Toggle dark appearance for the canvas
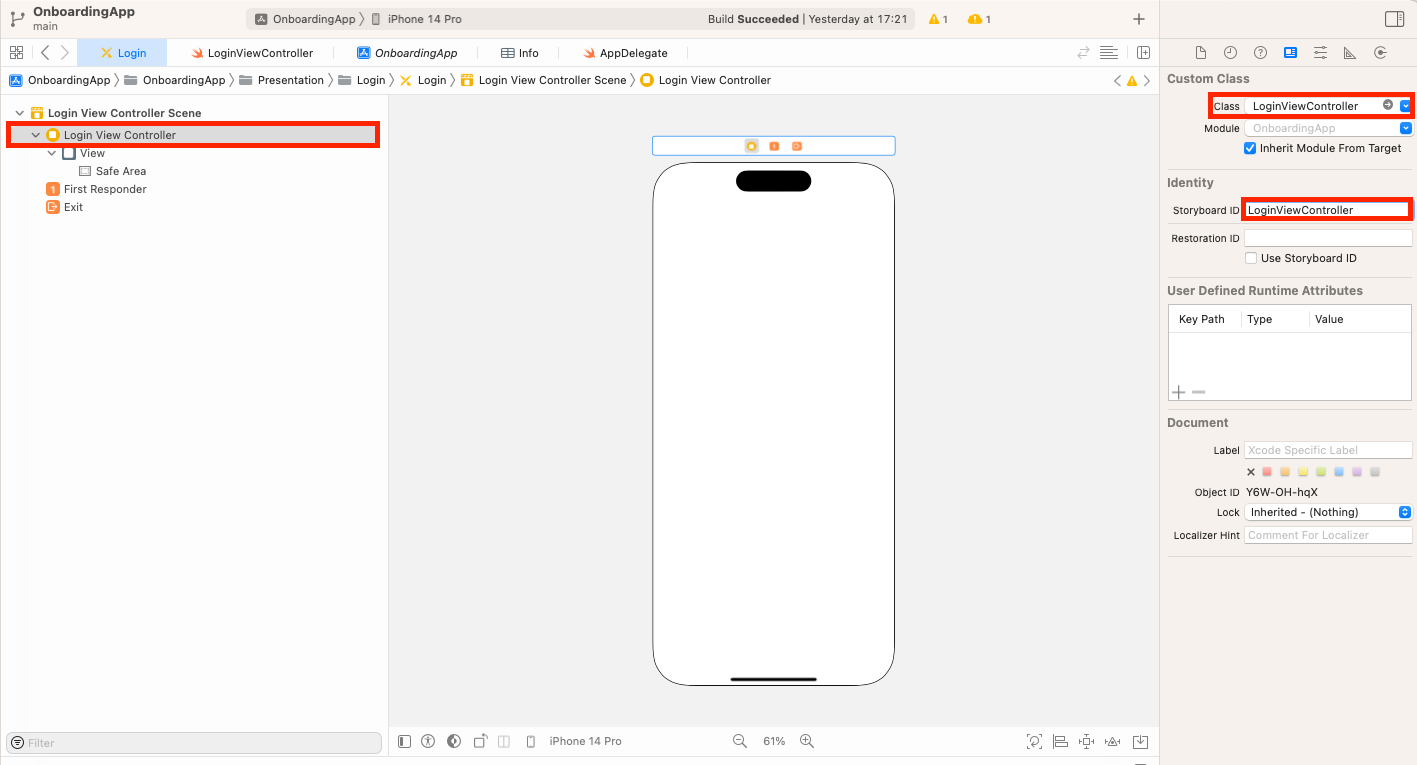The width and height of the screenshot is (1417, 765). click(453, 741)
